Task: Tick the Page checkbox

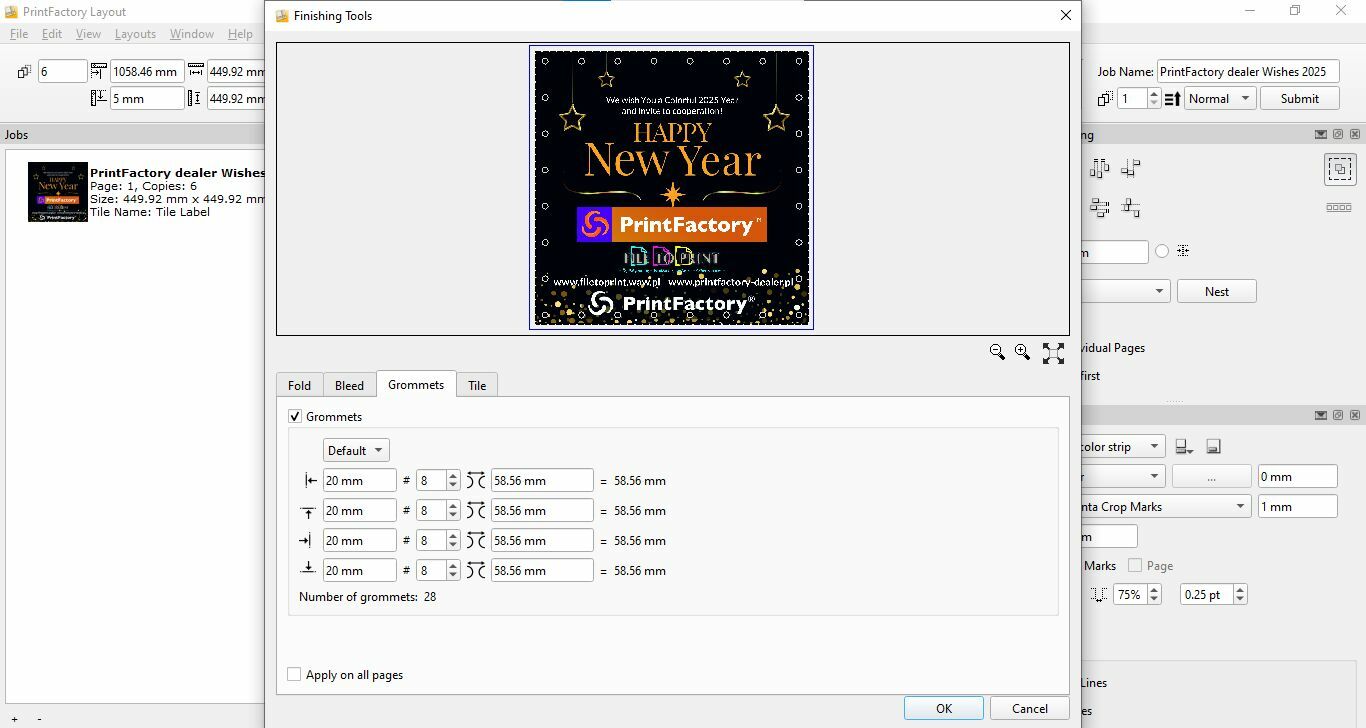Action: (1134, 565)
